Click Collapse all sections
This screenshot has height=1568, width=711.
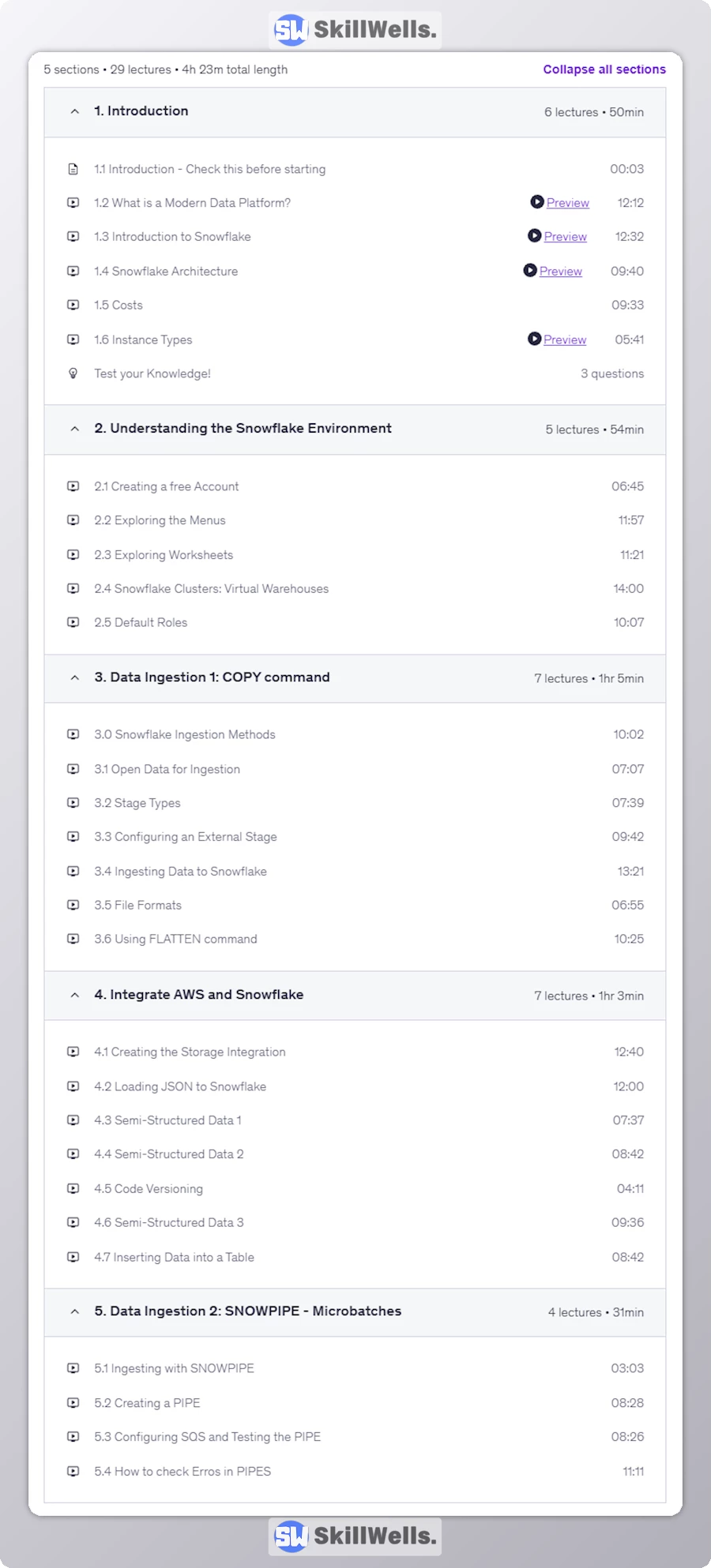coord(604,69)
